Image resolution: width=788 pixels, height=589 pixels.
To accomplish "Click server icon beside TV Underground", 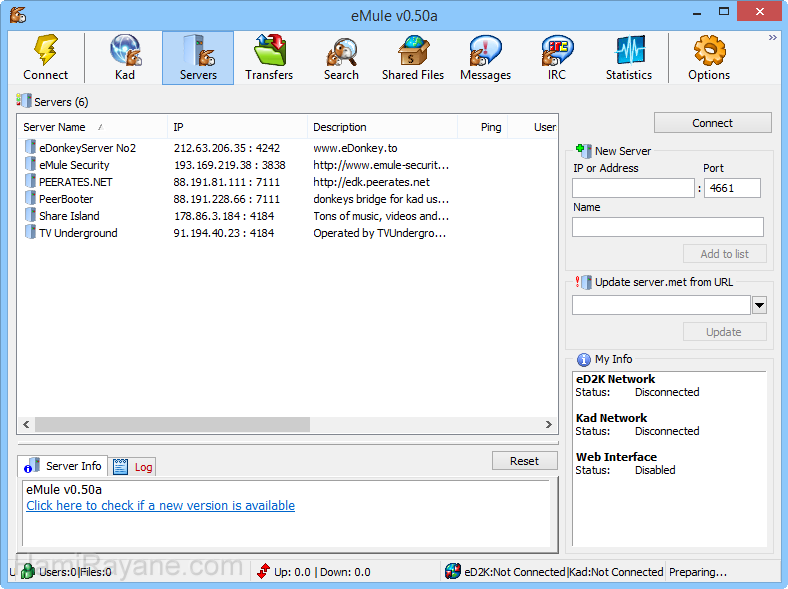I will 30,232.
